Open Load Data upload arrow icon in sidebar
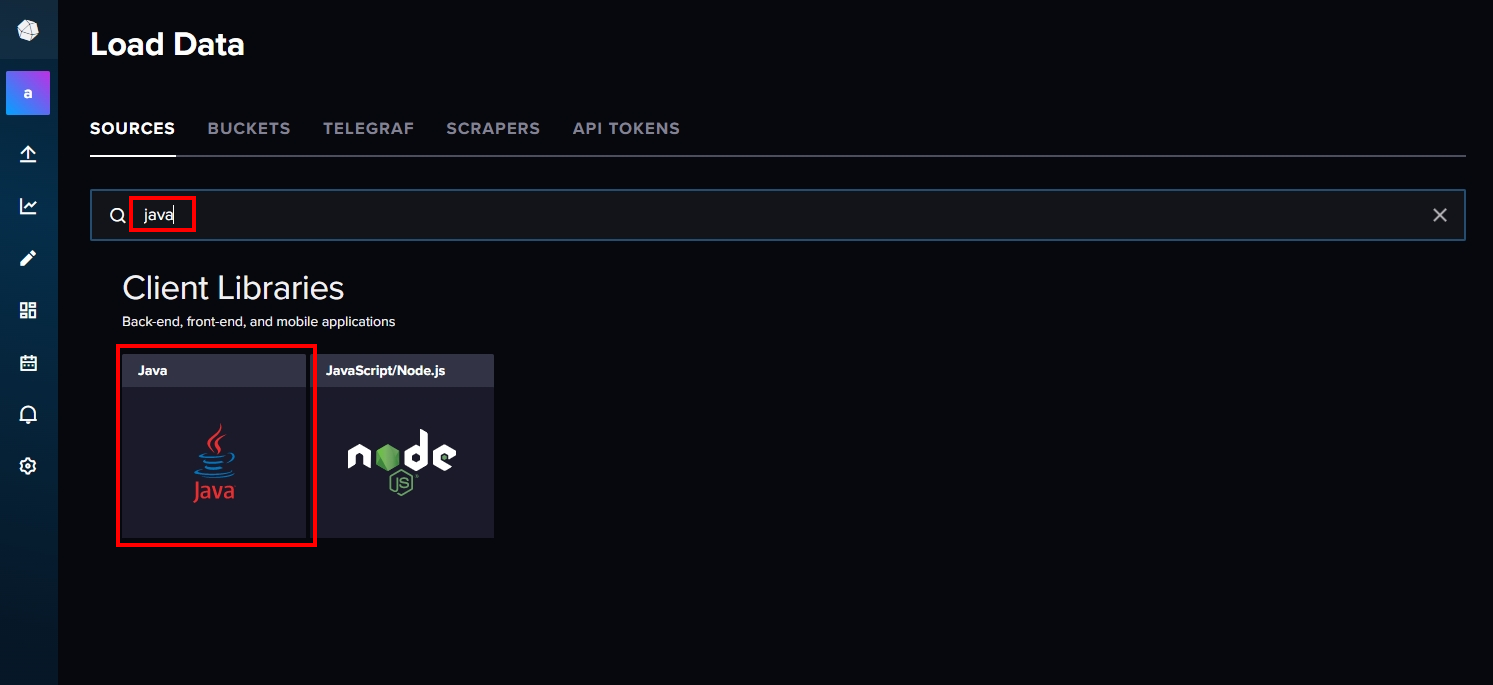1493x685 pixels. pos(28,154)
